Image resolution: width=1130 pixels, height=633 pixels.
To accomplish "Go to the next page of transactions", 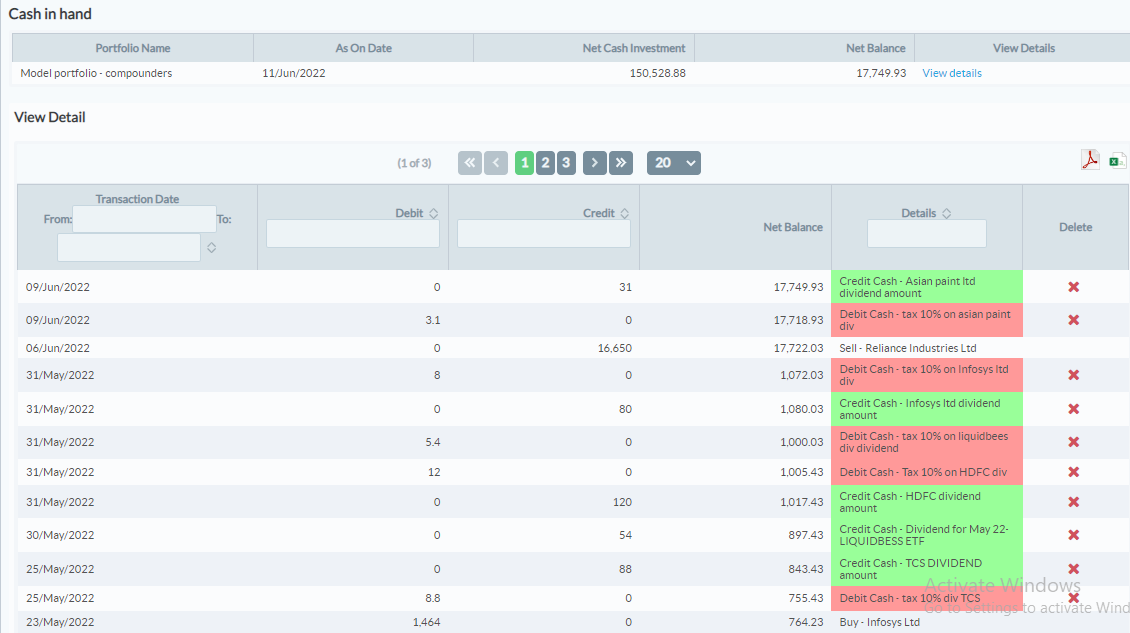I will pos(594,162).
